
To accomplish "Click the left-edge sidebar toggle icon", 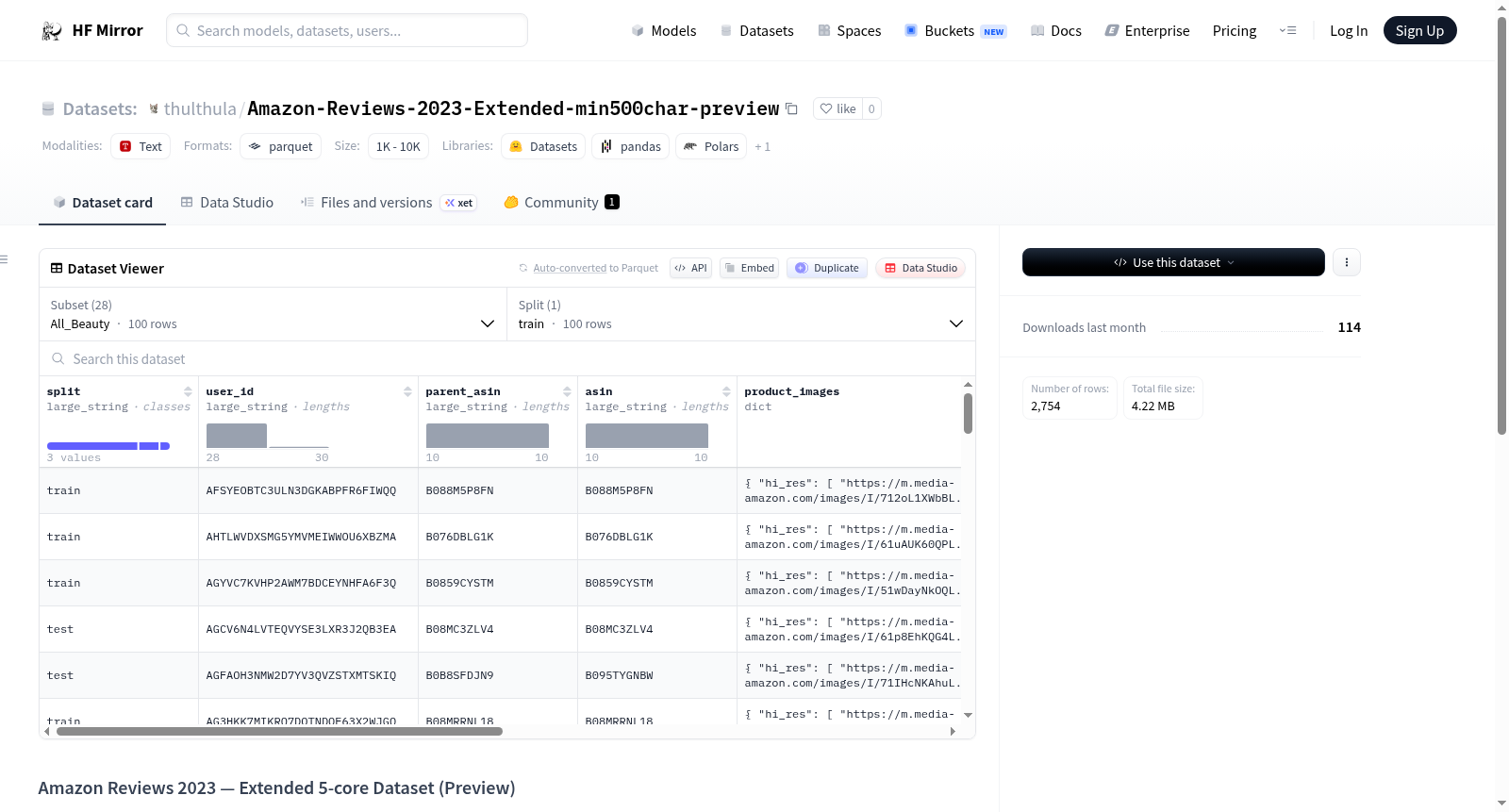I will 4,259.
